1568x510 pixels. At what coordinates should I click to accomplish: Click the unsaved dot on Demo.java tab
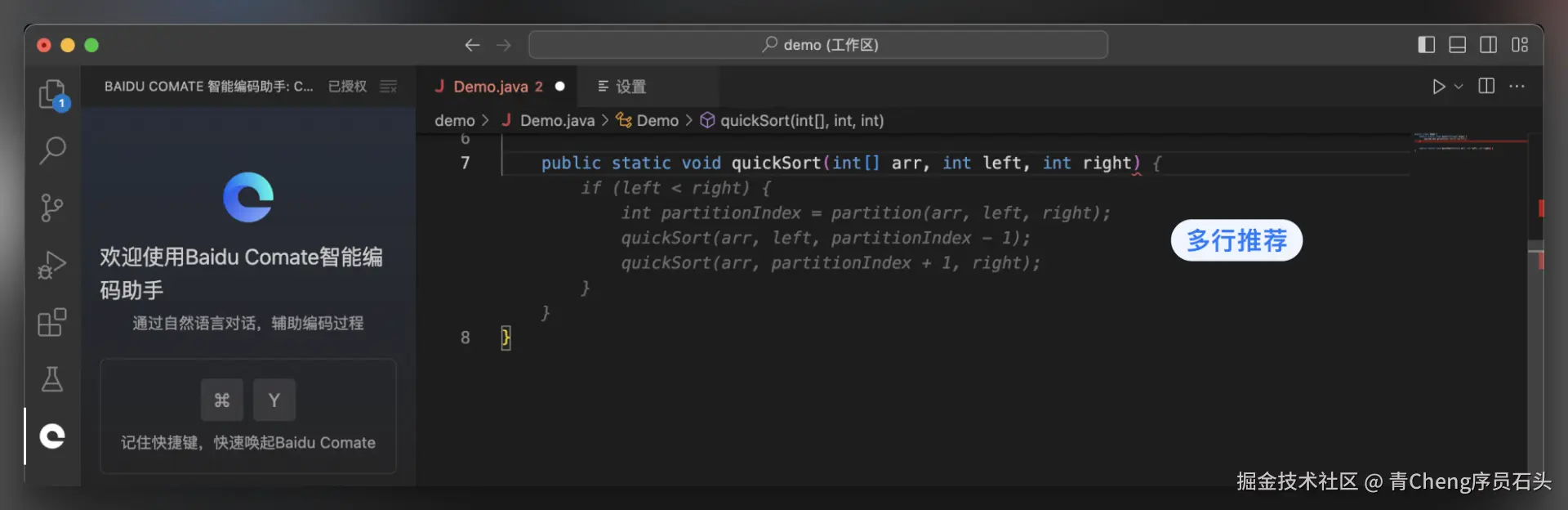pyautogui.click(x=560, y=87)
